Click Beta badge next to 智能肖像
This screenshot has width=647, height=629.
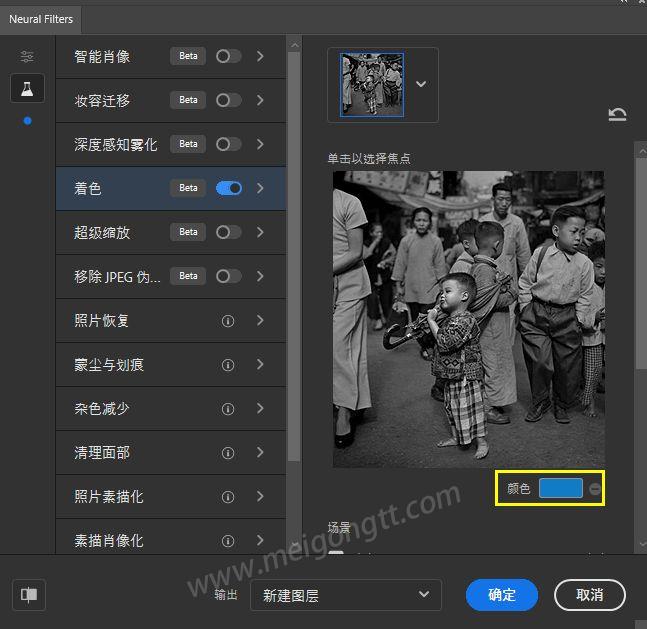click(188, 56)
